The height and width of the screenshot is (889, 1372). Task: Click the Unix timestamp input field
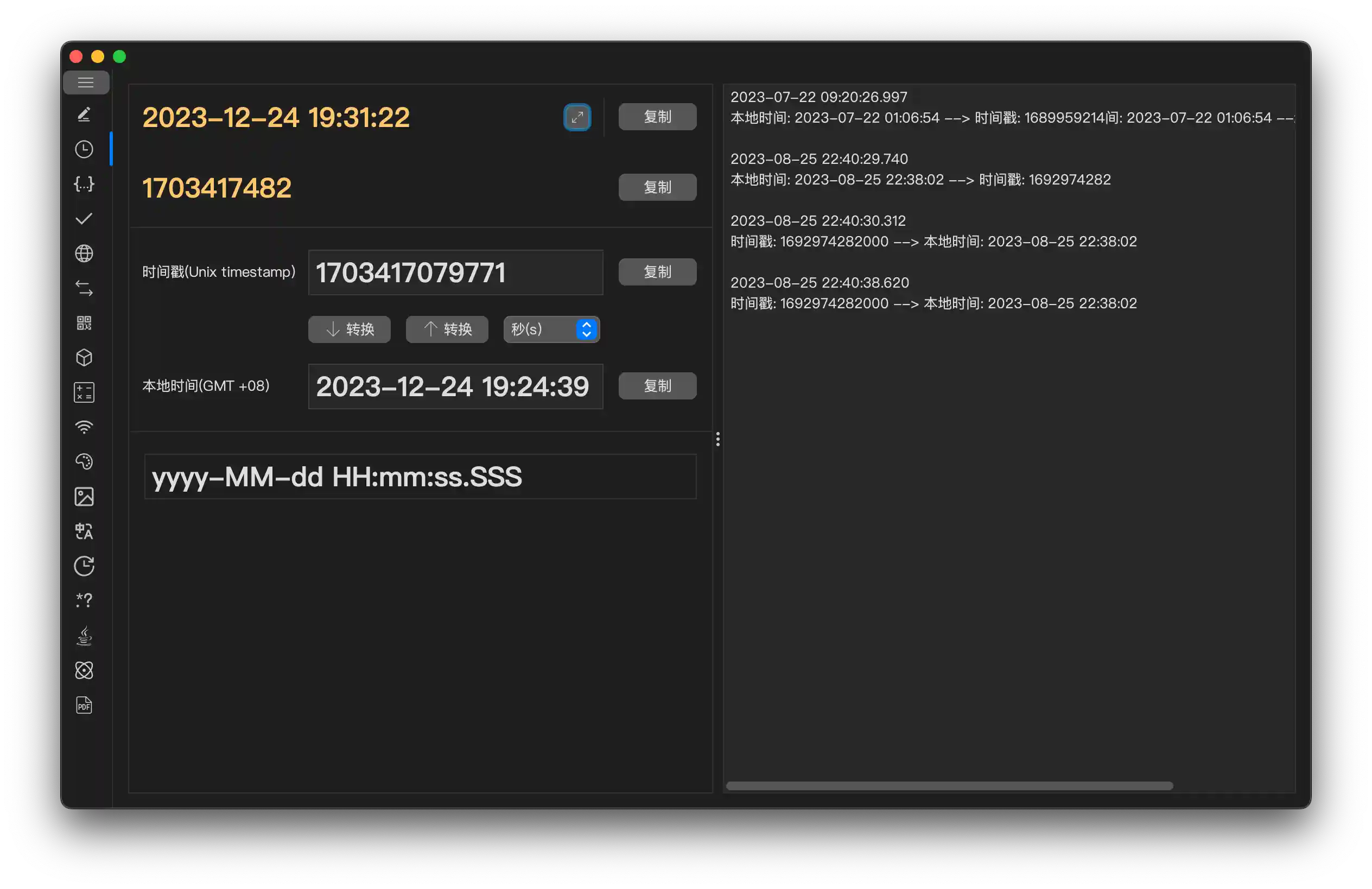[455, 272]
